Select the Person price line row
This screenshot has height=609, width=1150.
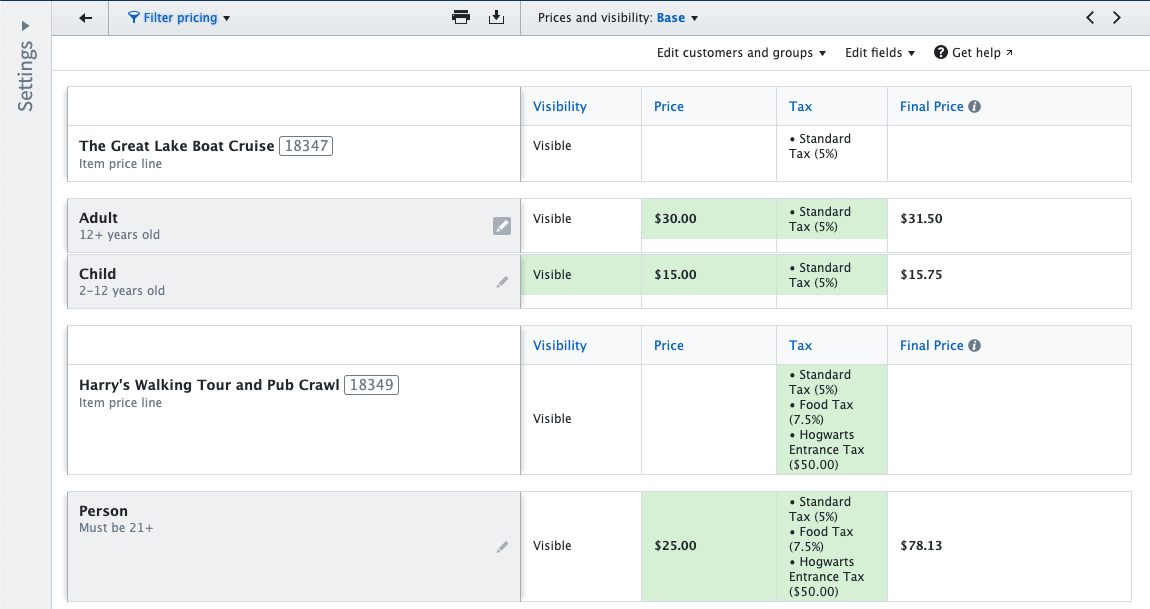[x=293, y=547]
